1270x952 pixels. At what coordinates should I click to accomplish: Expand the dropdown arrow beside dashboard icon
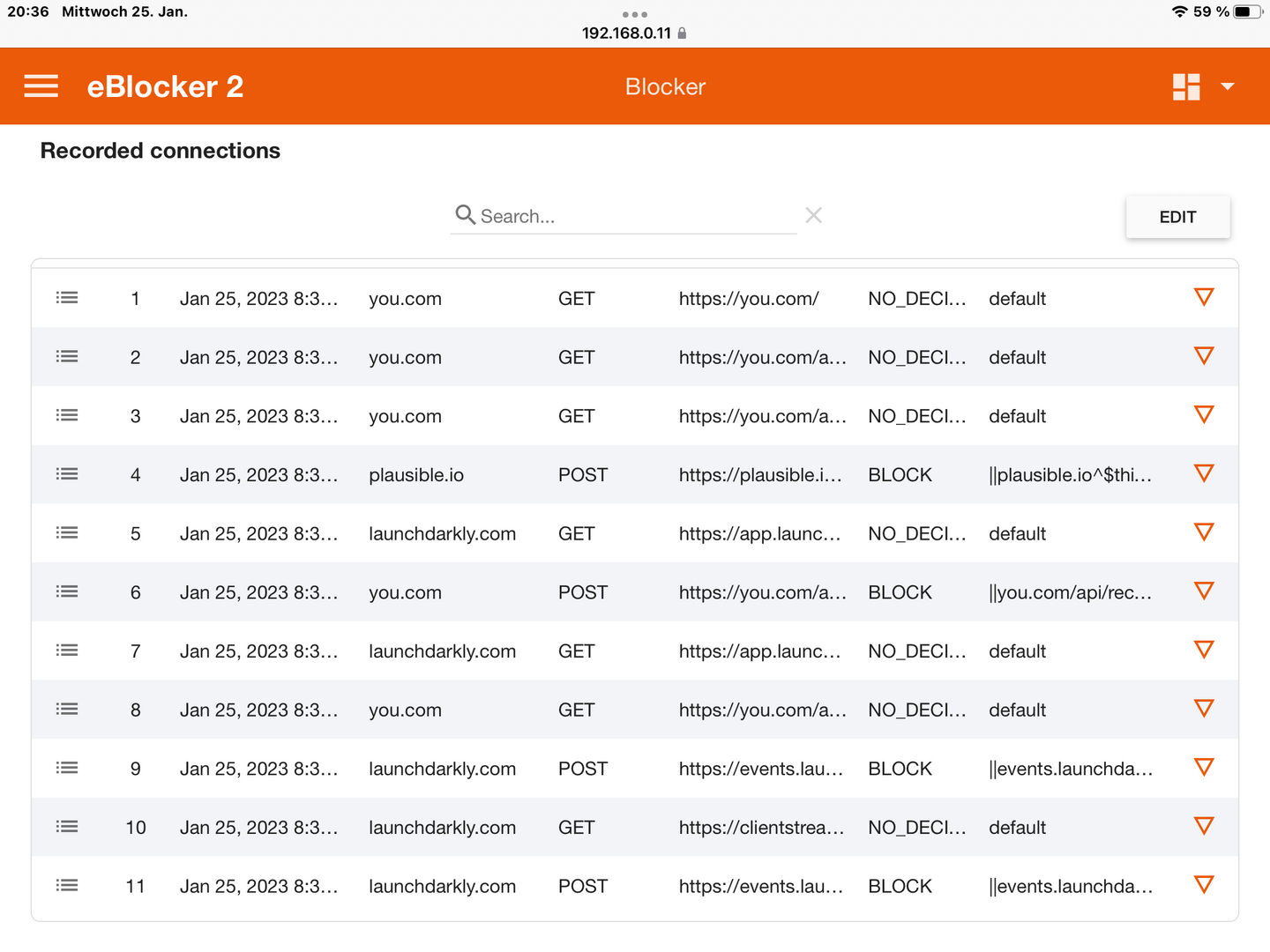[1227, 86]
